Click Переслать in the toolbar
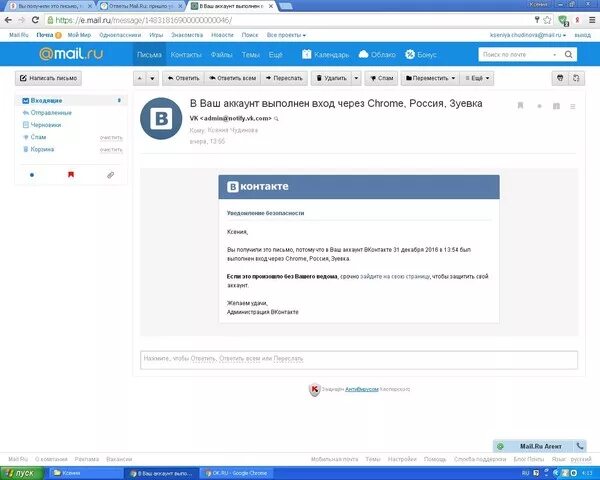The height and width of the screenshot is (480, 600). pos(284,78)
